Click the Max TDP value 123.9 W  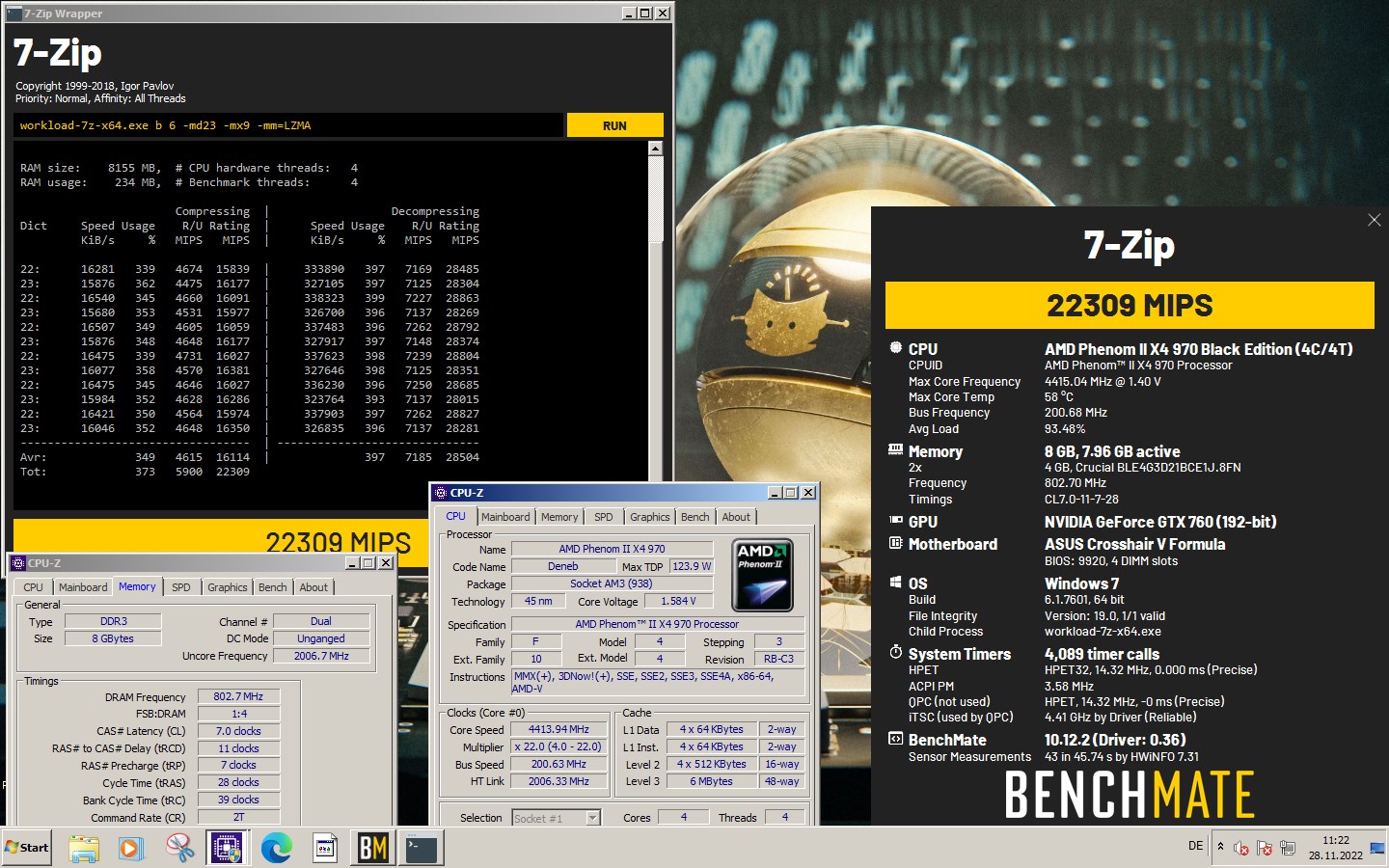tap(692, 566)
